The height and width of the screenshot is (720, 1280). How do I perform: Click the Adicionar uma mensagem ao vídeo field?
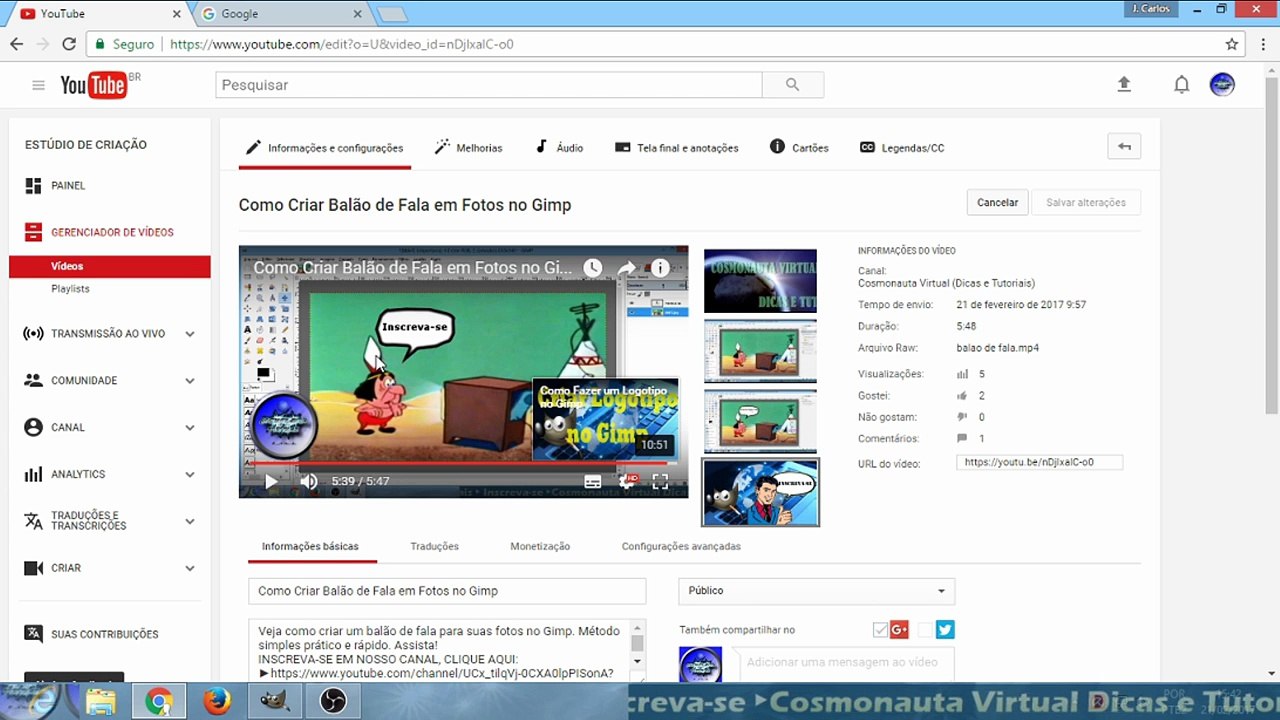[x=845, y=662]
